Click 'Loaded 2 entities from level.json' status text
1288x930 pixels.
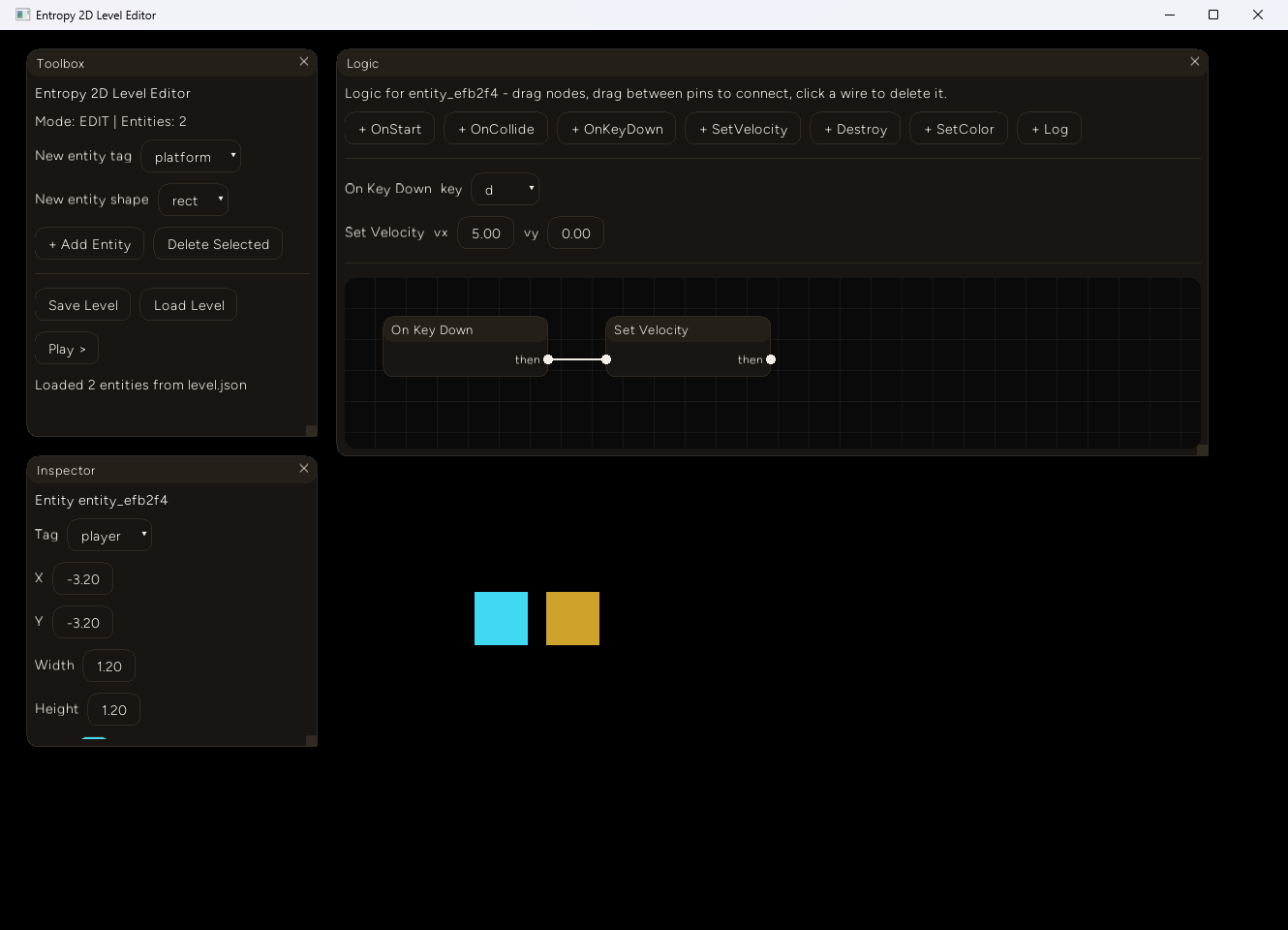coord(140,385)
